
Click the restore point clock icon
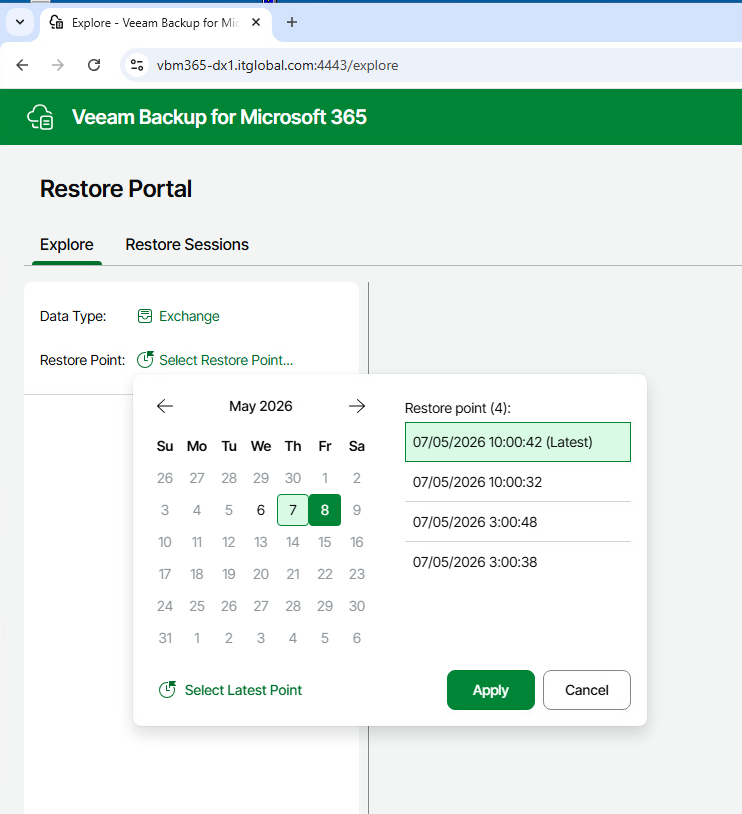tap(145, 359)
